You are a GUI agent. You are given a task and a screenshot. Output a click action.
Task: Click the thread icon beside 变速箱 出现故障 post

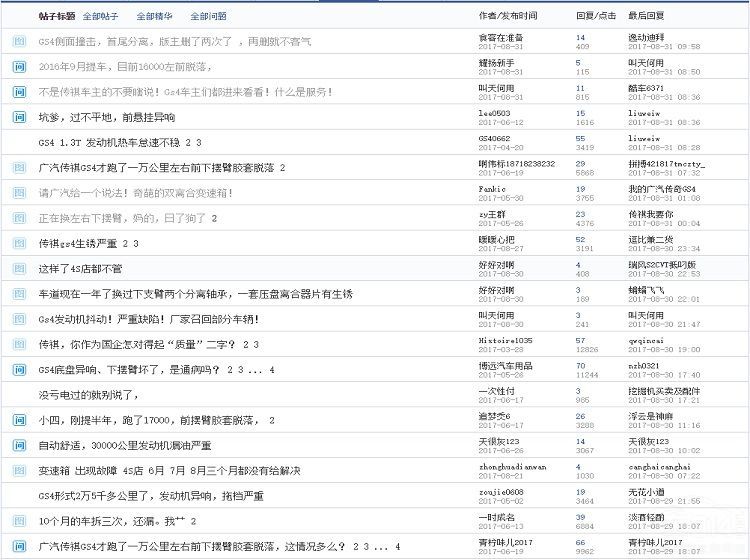click(x=19, y=470)
